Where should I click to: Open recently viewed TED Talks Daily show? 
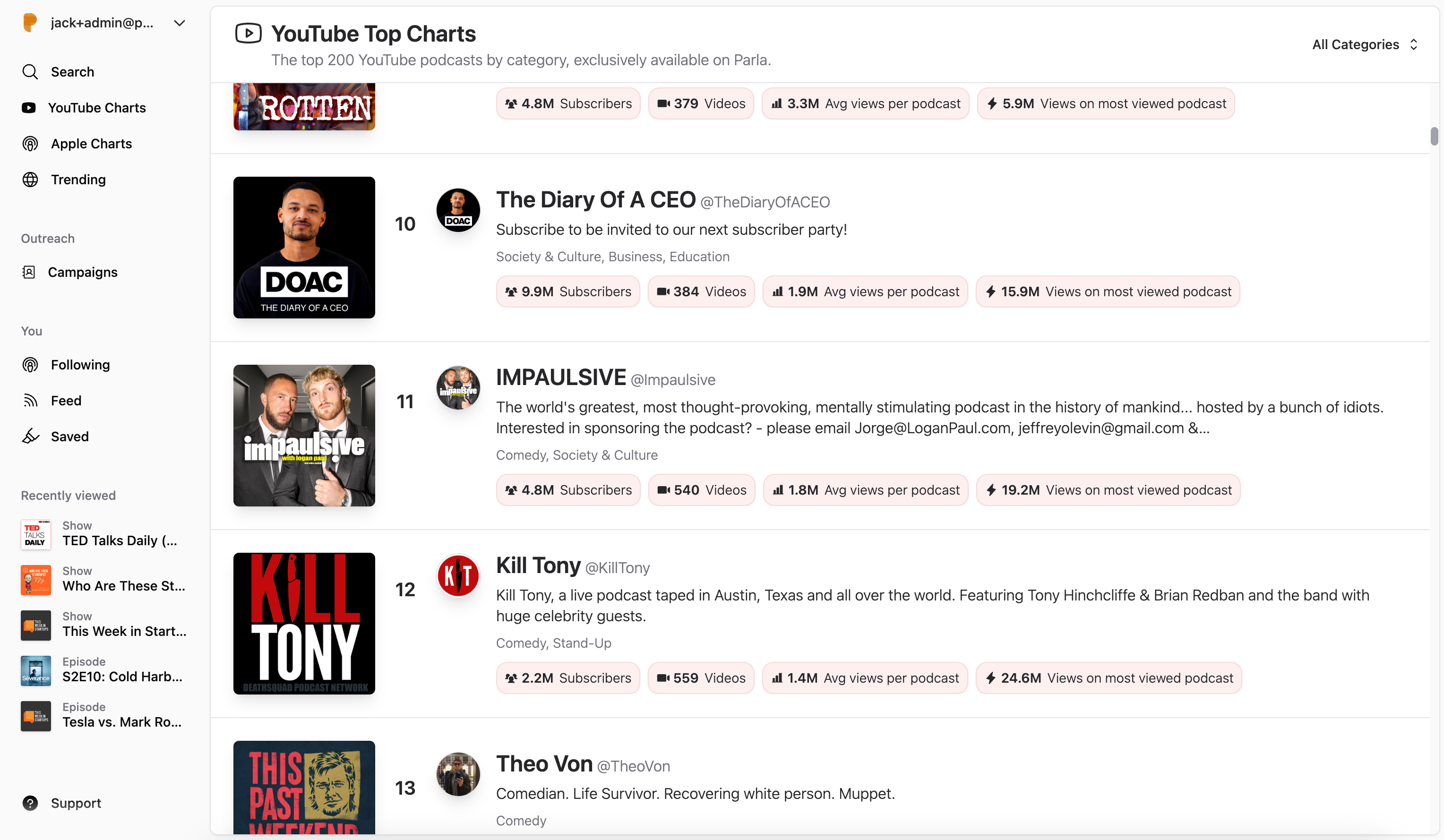105,535
